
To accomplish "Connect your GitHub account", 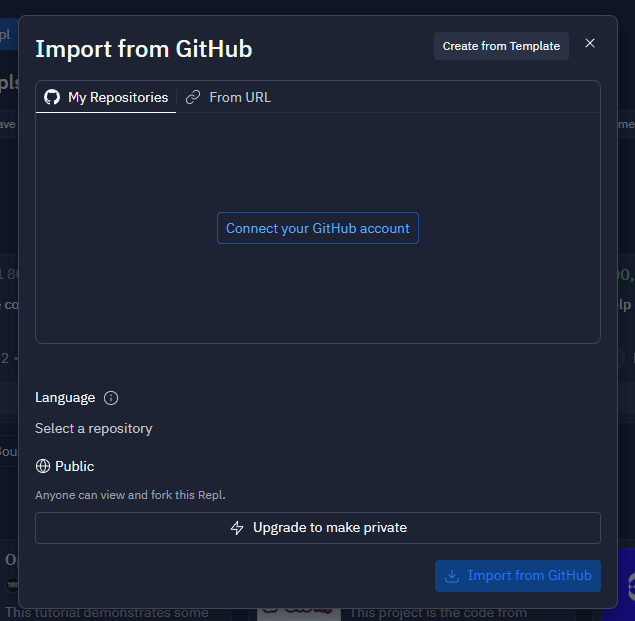I will 318,228.
